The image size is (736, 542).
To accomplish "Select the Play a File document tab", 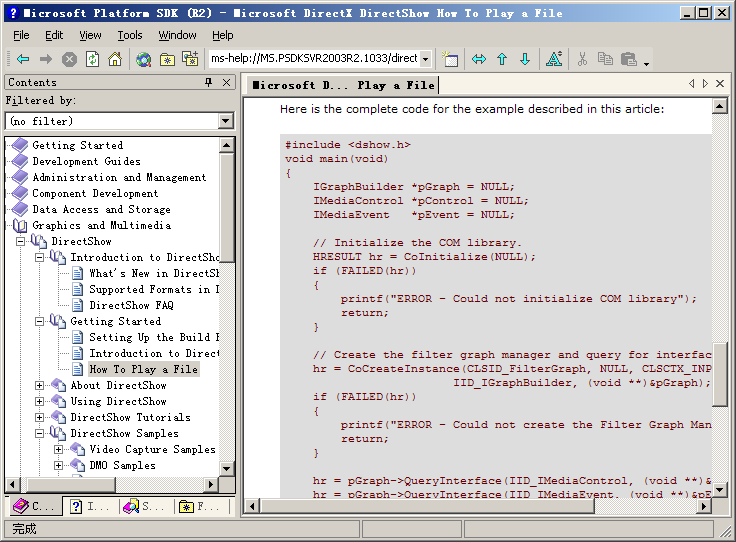I will [343, 85].
